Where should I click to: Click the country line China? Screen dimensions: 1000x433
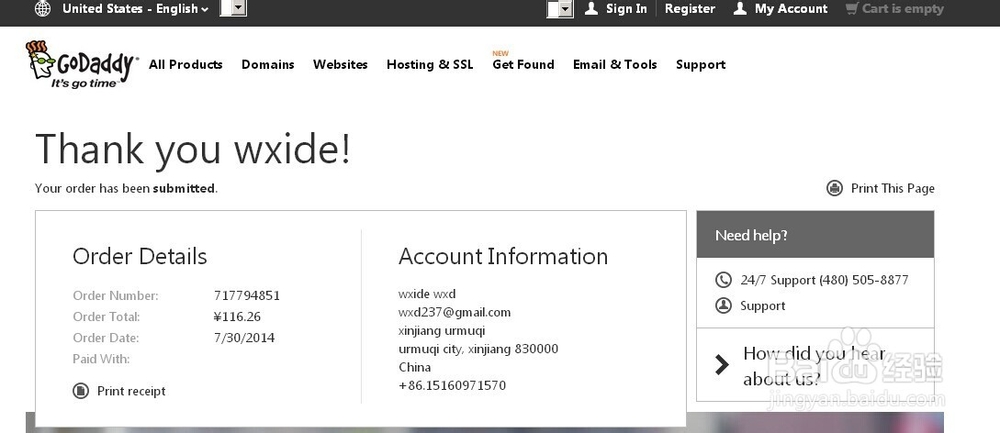click(x=415, y=367)
